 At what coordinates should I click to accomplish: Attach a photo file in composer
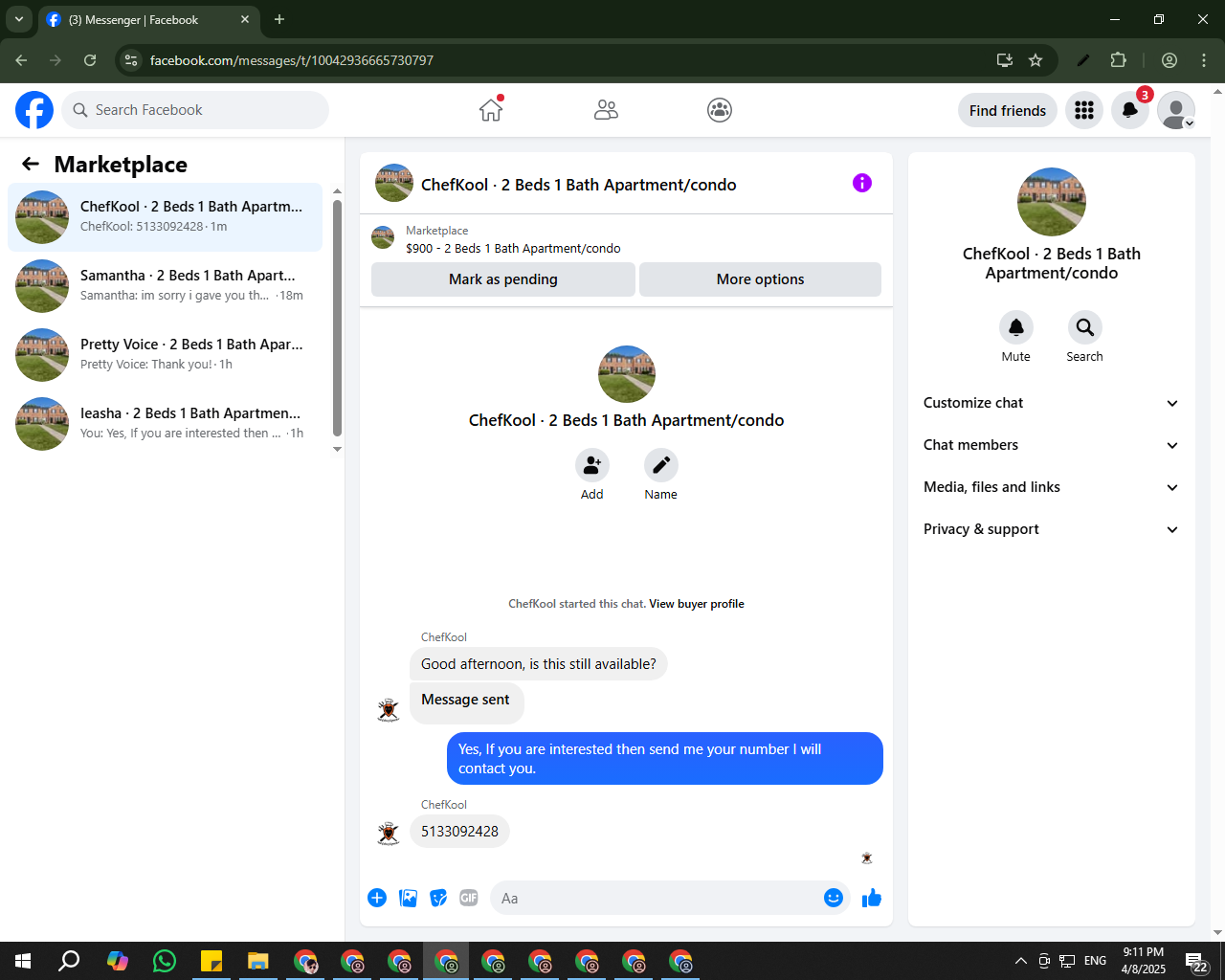(408, 898)
